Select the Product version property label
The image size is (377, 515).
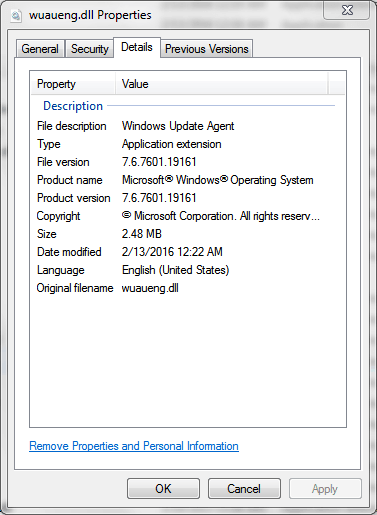tap(74, 198)
